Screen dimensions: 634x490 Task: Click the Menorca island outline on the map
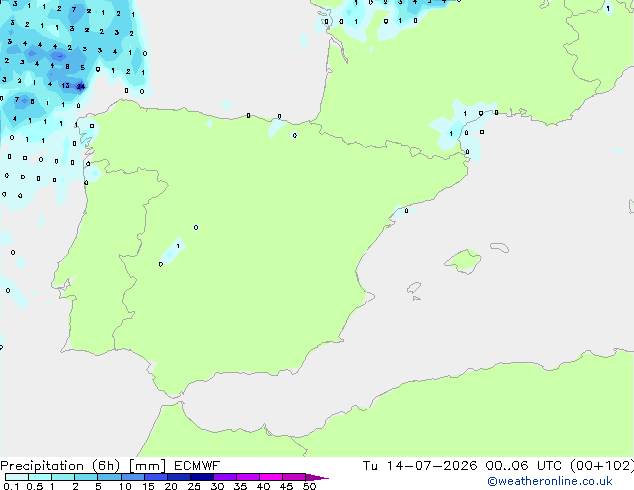tap(500, 247)
